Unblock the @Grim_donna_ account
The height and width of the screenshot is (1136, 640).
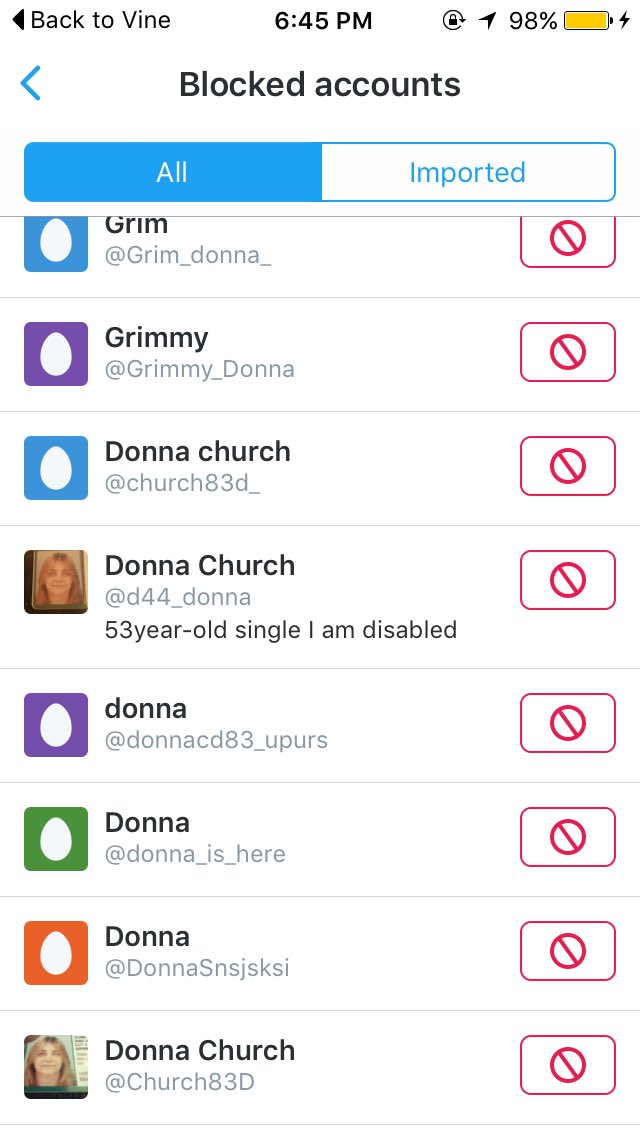568,241
